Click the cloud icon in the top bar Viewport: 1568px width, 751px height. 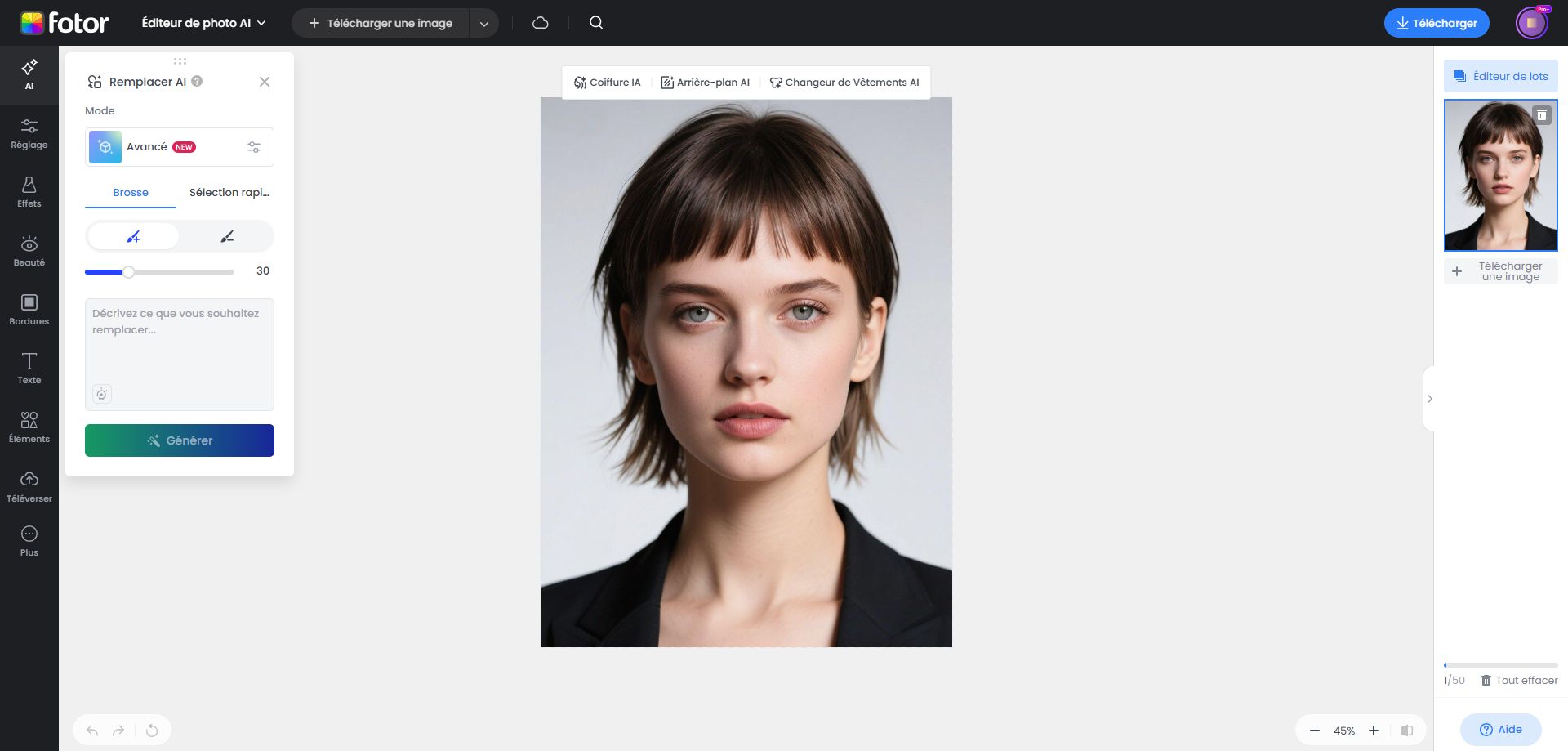540,23
